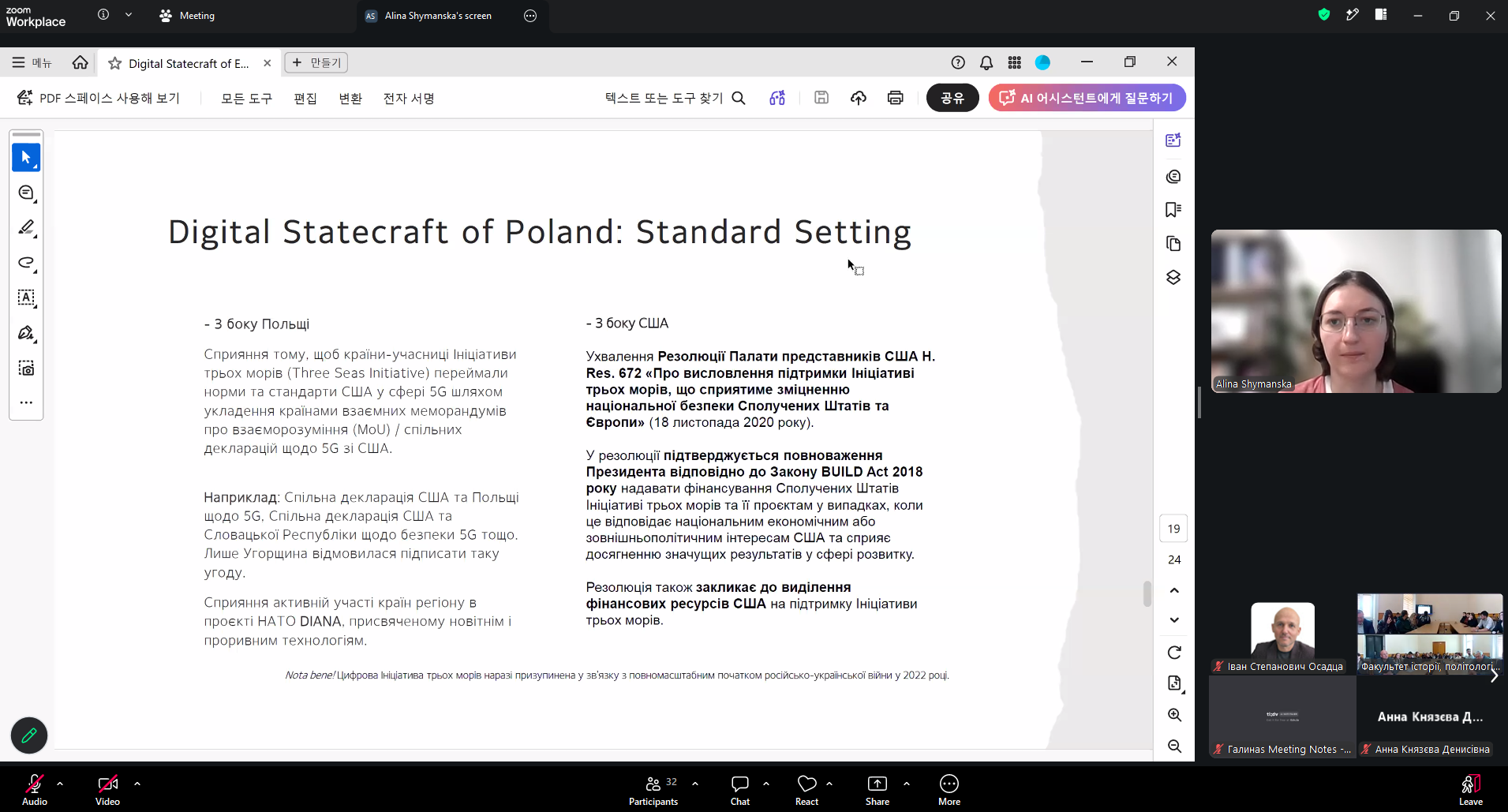Open the layers panel icon
The height and width of the screenshot is (812, 1508).
point(1173,277)
